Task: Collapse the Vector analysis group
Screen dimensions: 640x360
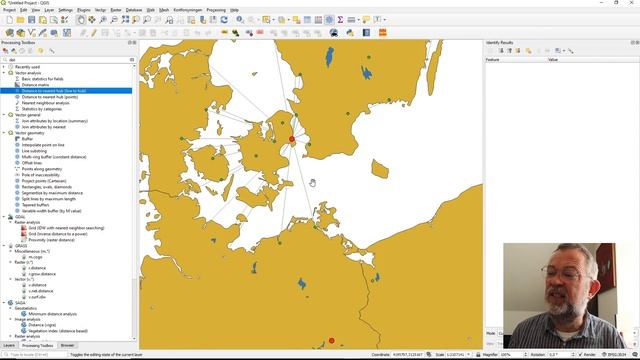Action: (4, 73)
